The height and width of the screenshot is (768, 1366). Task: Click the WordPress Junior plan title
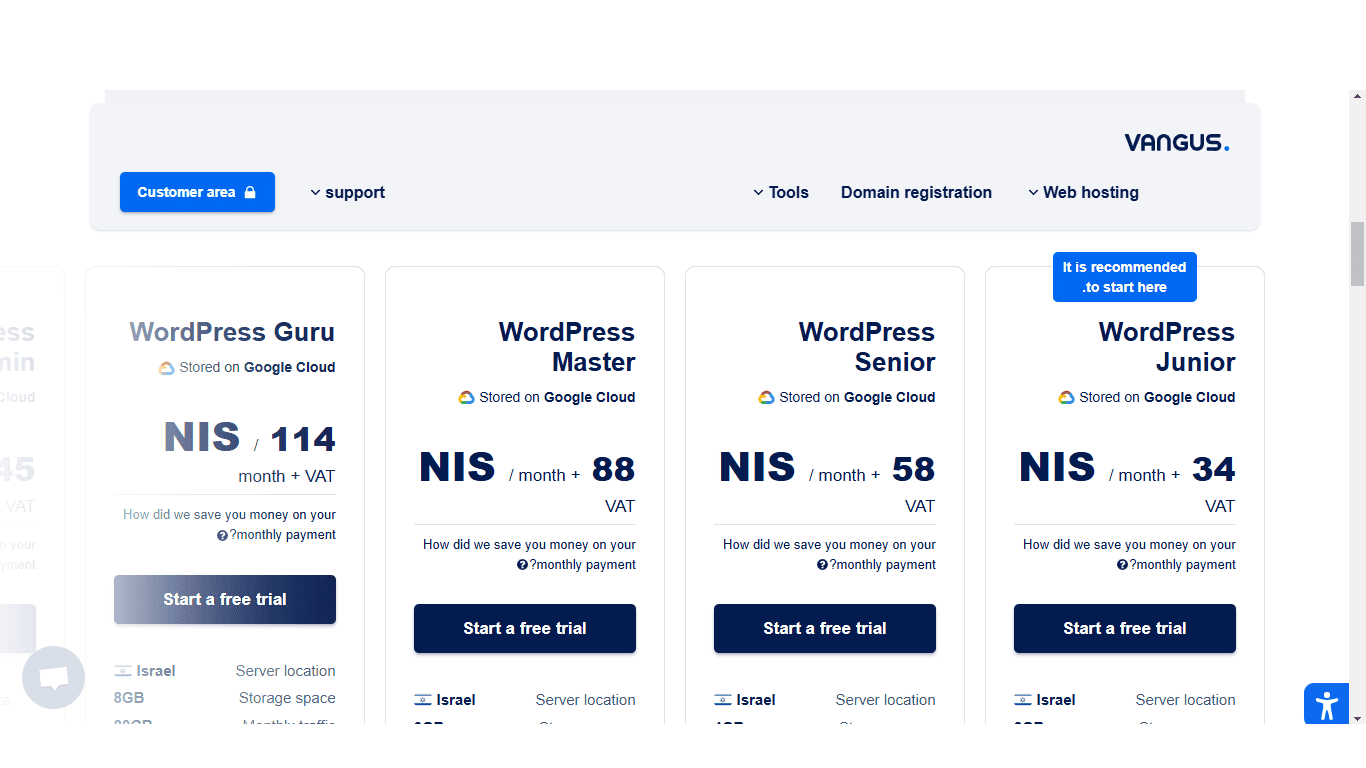coord(1167,347)
